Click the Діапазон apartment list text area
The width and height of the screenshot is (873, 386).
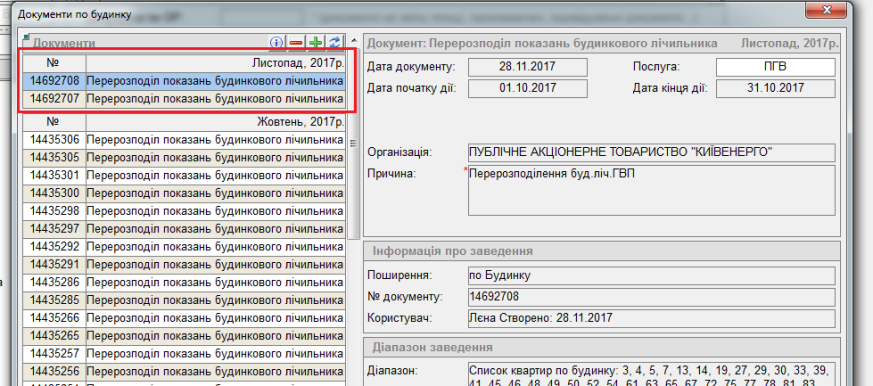(x=651, y=375)
